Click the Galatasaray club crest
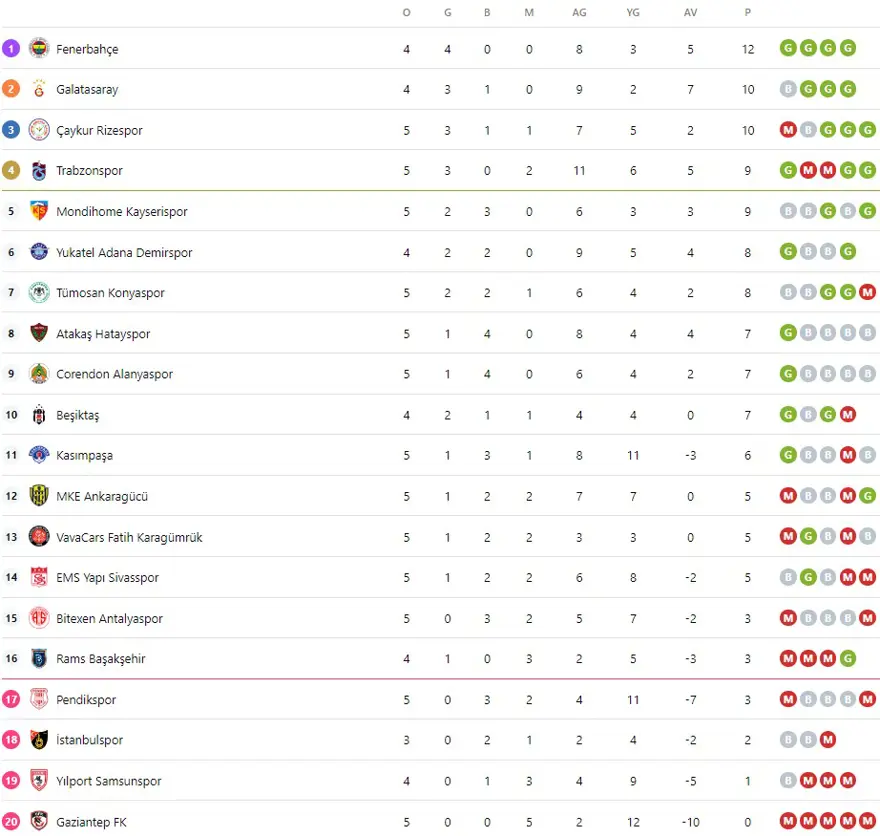The width and height of the screenshot is (880, 836). [39, 89]
